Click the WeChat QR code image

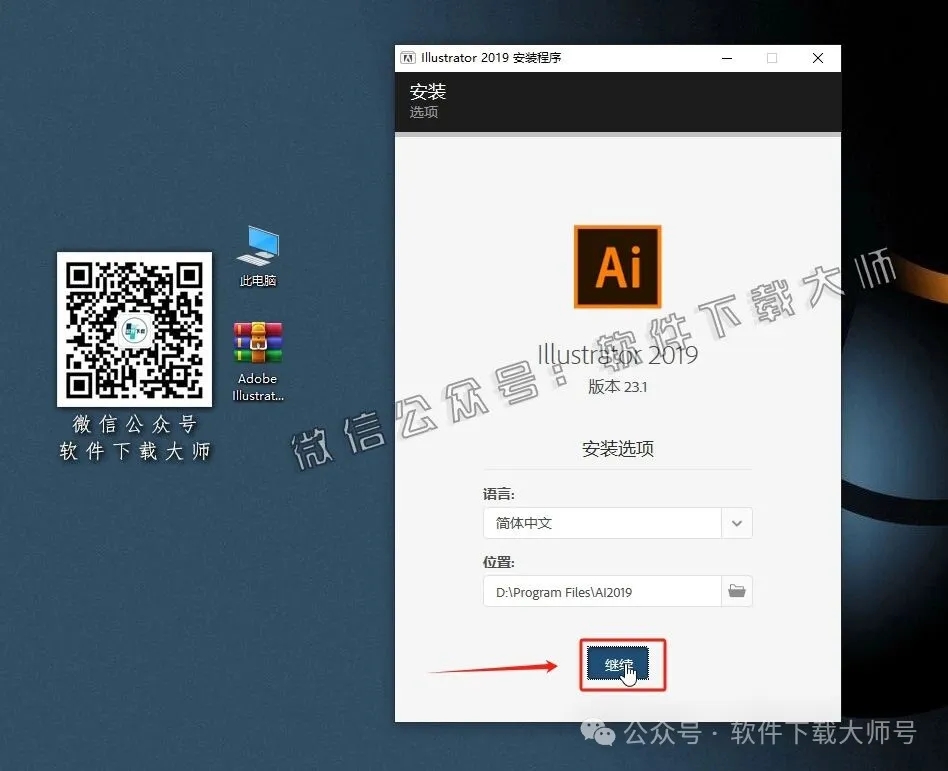pyautogui.click(x=134, y=329)
